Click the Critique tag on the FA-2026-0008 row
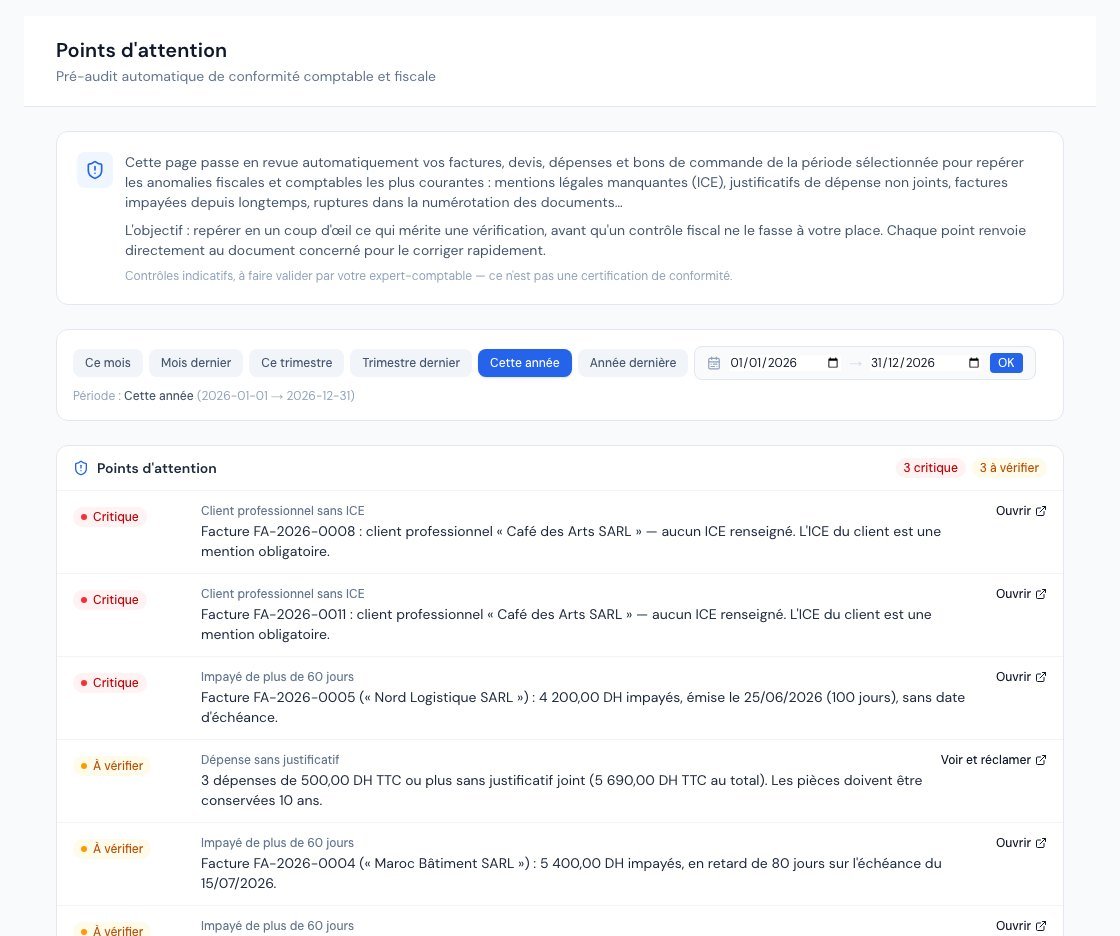This screenshot has width=1120, height=936. point(109,517)
